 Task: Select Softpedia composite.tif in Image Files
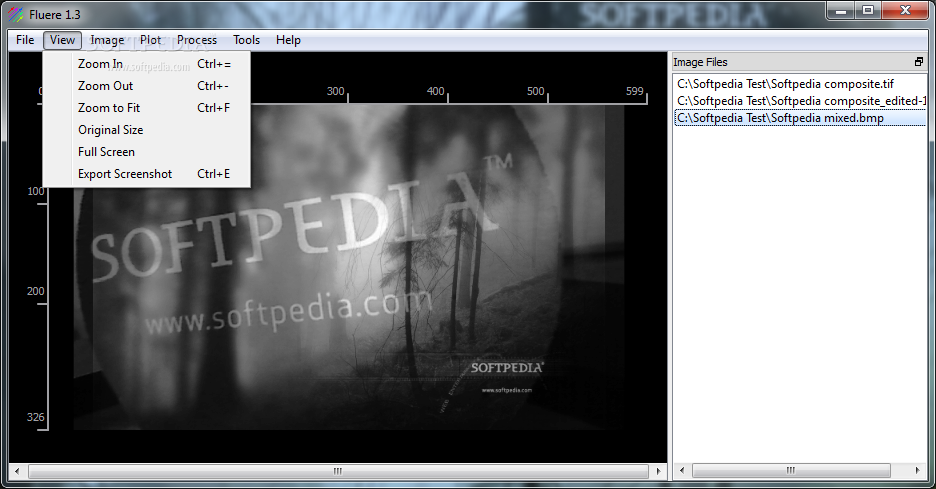click(800, 84)
